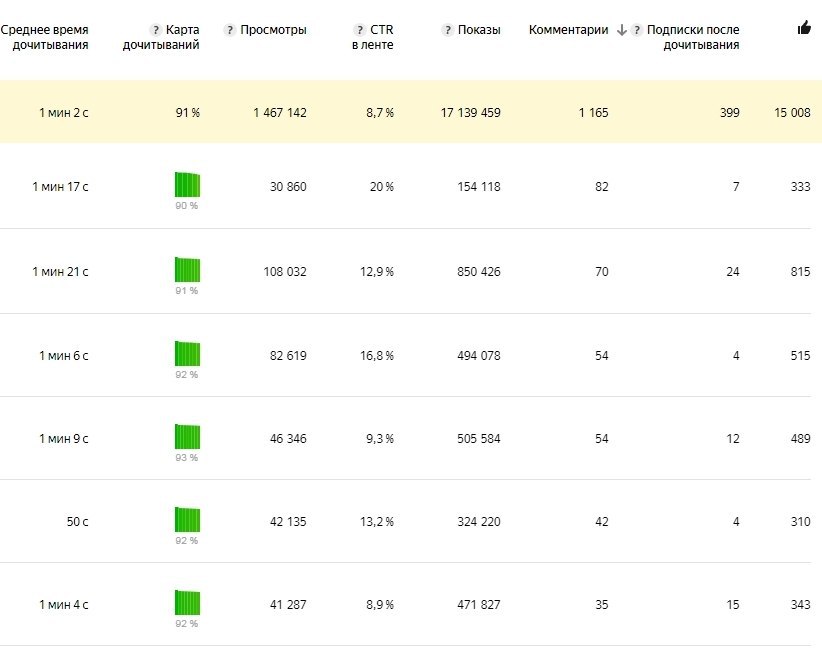Click question mark icon near CTR в ленте

pyautogui.click(x=360, y=30)
